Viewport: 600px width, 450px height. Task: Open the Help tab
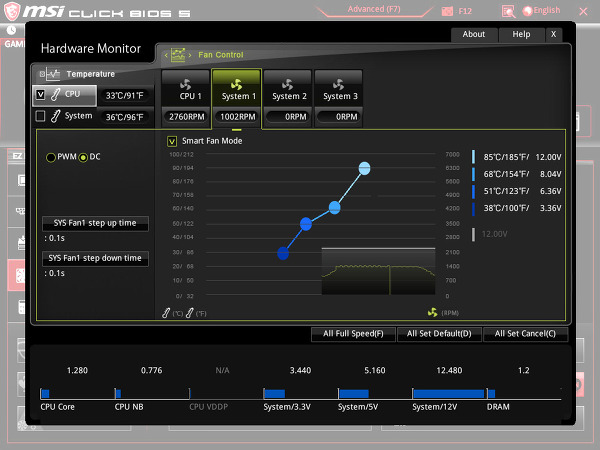(521, 34)
